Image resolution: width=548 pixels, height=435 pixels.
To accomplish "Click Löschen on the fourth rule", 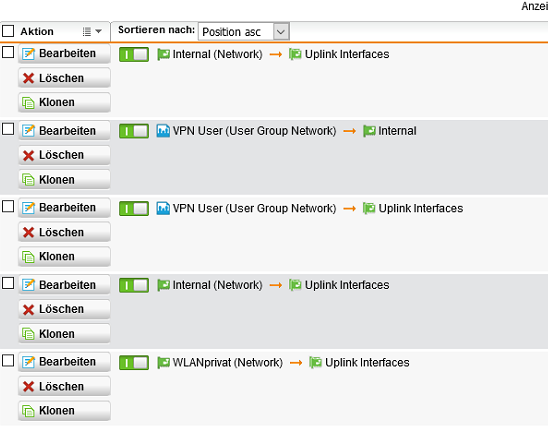I will [x=64, y=310].
